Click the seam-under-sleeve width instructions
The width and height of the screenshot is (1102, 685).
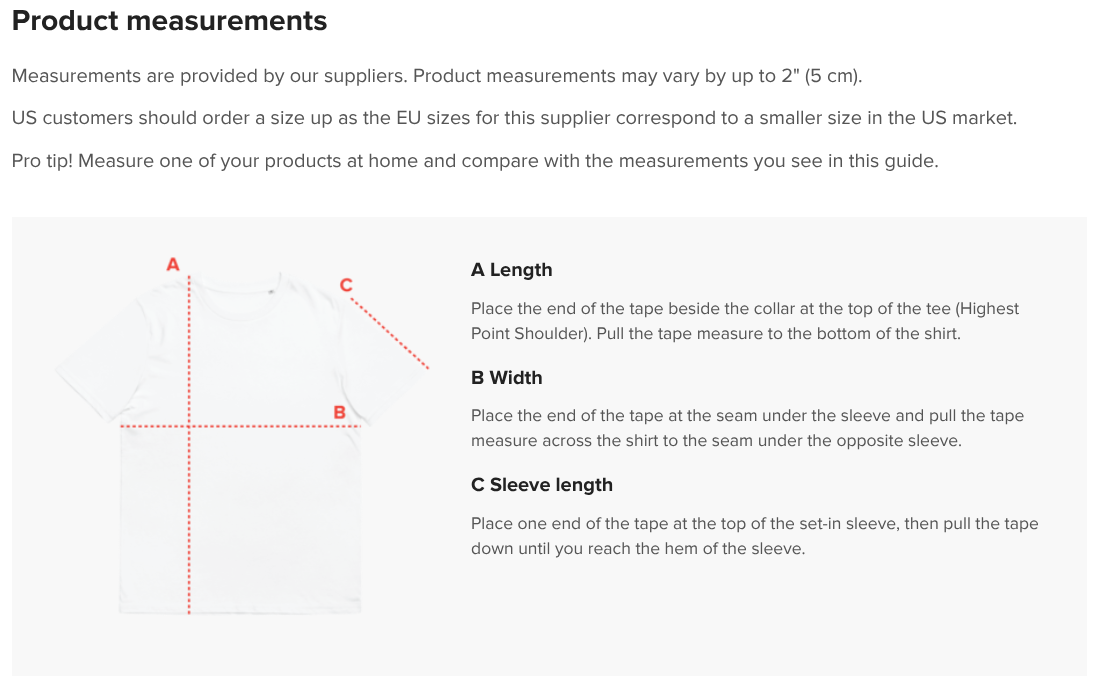click(747, 428)
